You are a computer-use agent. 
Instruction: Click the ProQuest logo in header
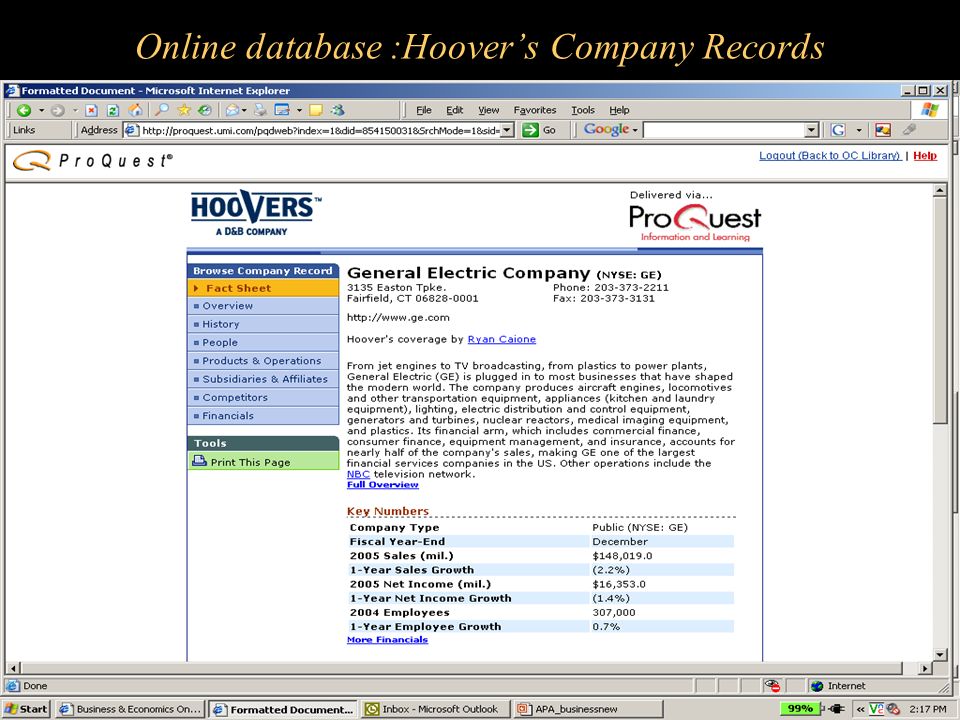tap(93, 161)
